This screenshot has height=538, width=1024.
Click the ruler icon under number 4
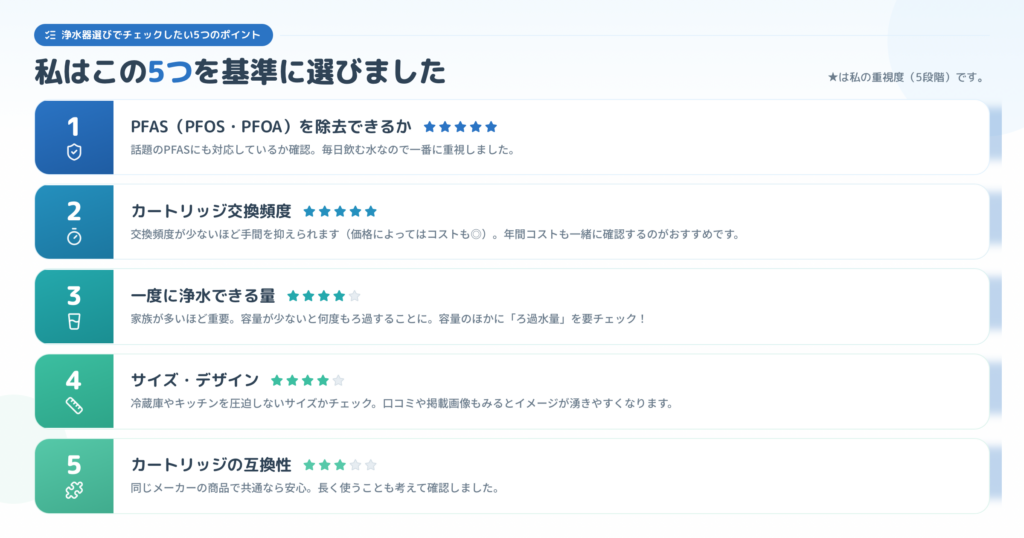[74, 406]
